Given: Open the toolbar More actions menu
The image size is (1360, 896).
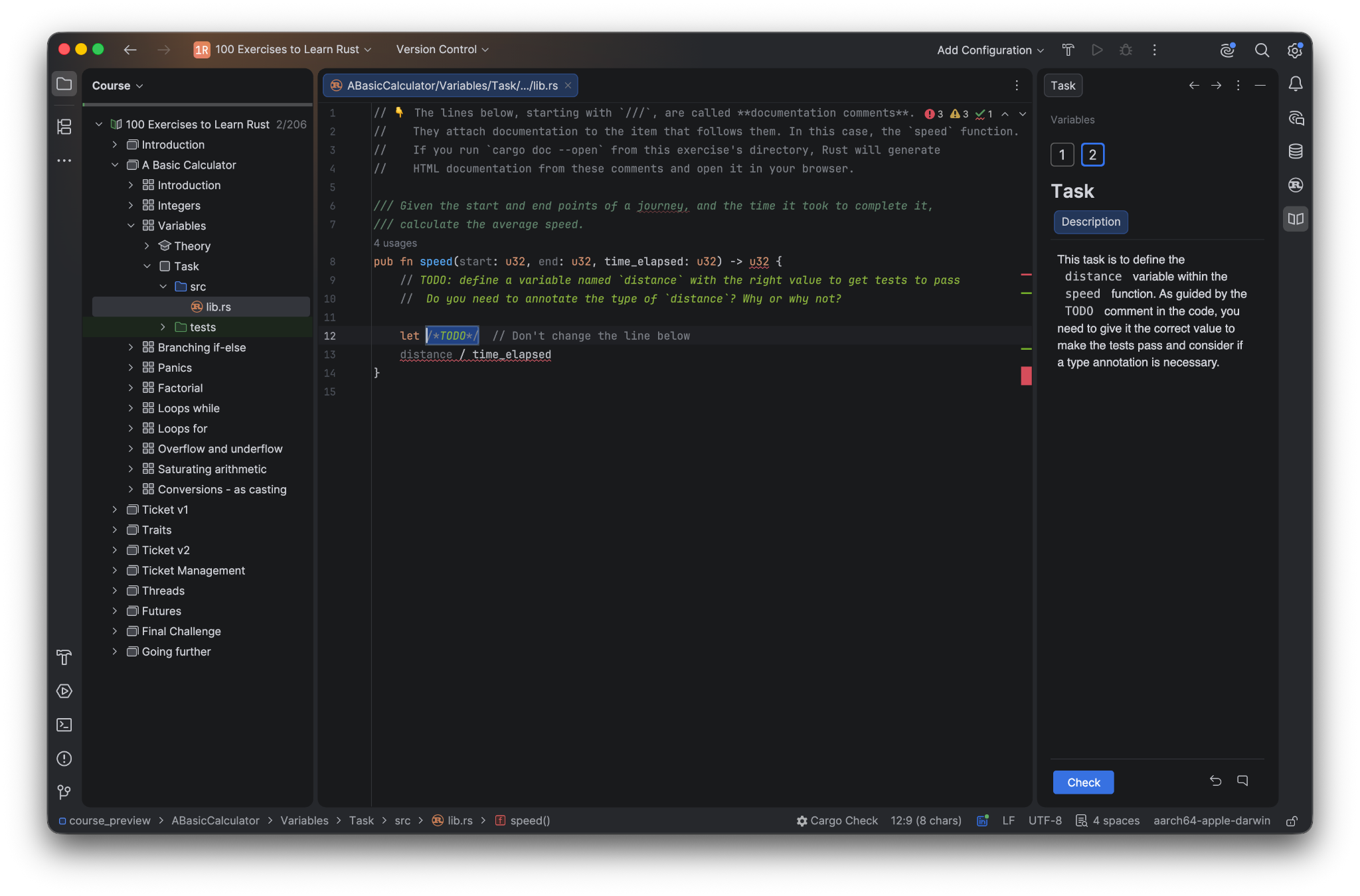Looking at the screenshot, I should pos(1155,50).
